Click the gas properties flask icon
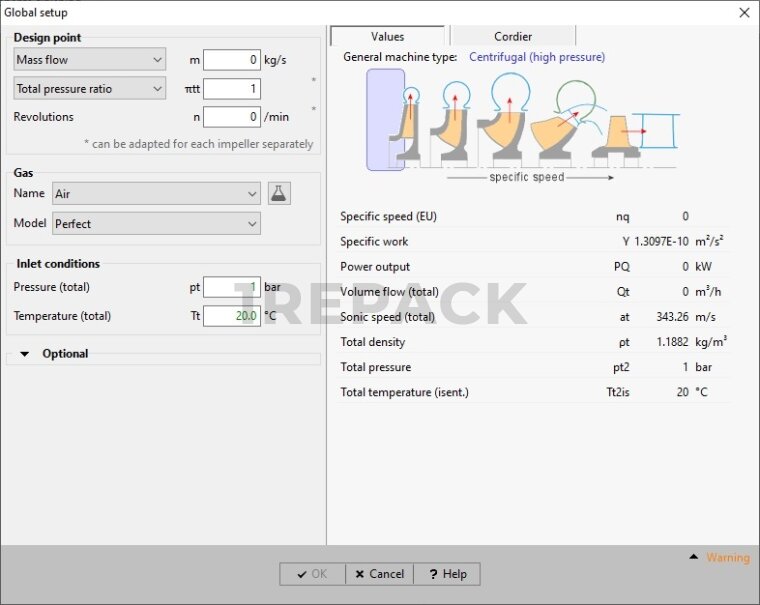 point(279,194)
